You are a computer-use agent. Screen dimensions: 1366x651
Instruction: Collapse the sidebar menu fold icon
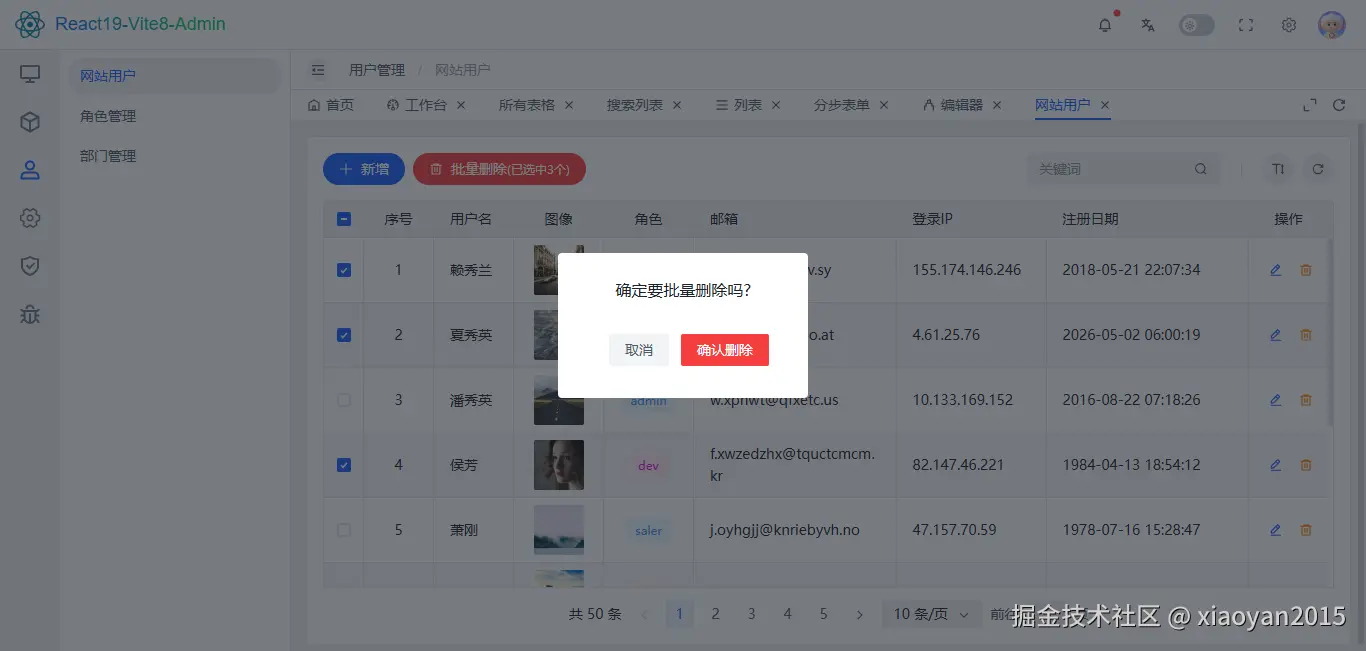coord(318,70)
